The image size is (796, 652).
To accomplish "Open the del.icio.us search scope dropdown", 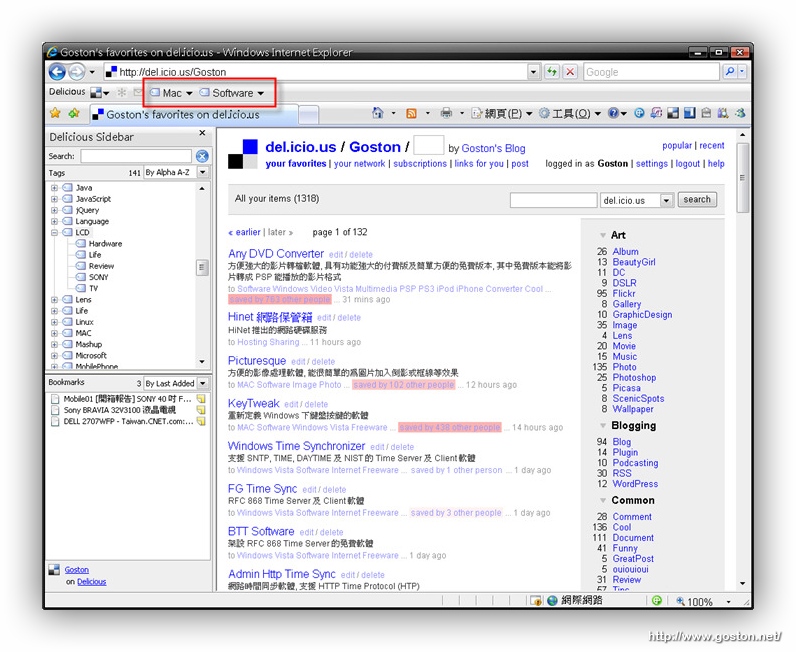I will [x=666, y=201].
